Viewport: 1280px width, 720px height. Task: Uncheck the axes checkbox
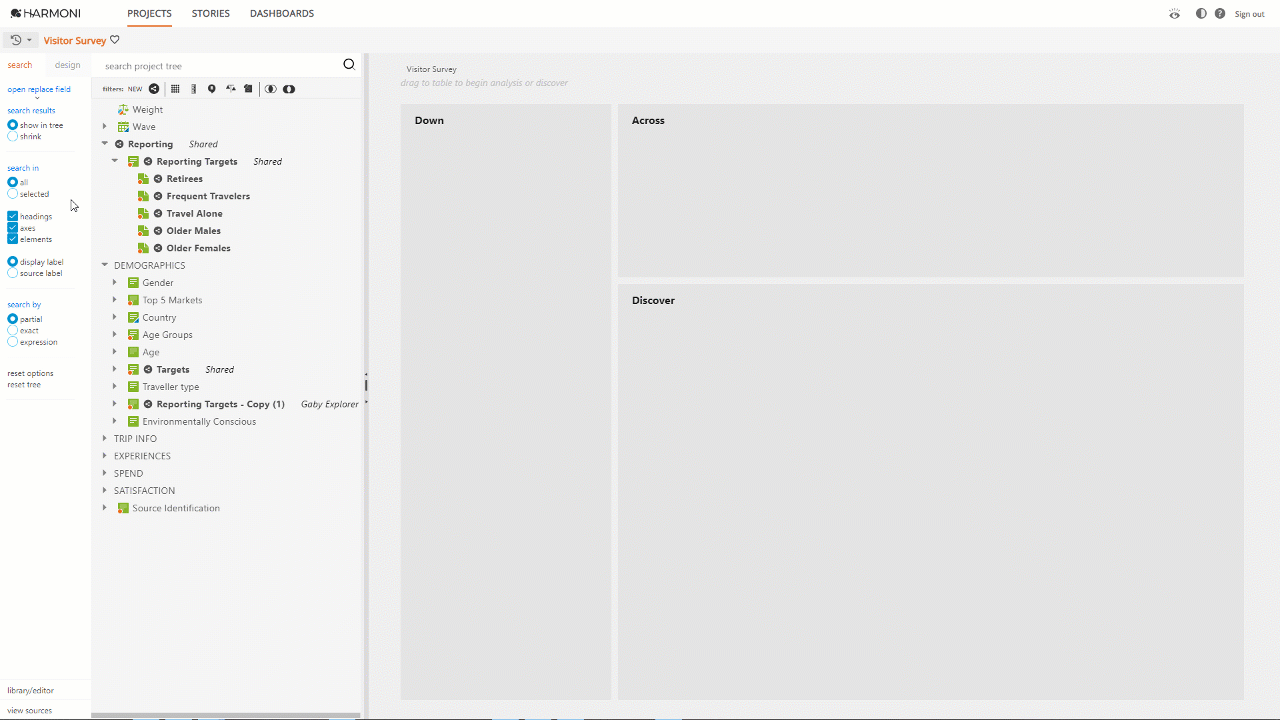[13, 228]
